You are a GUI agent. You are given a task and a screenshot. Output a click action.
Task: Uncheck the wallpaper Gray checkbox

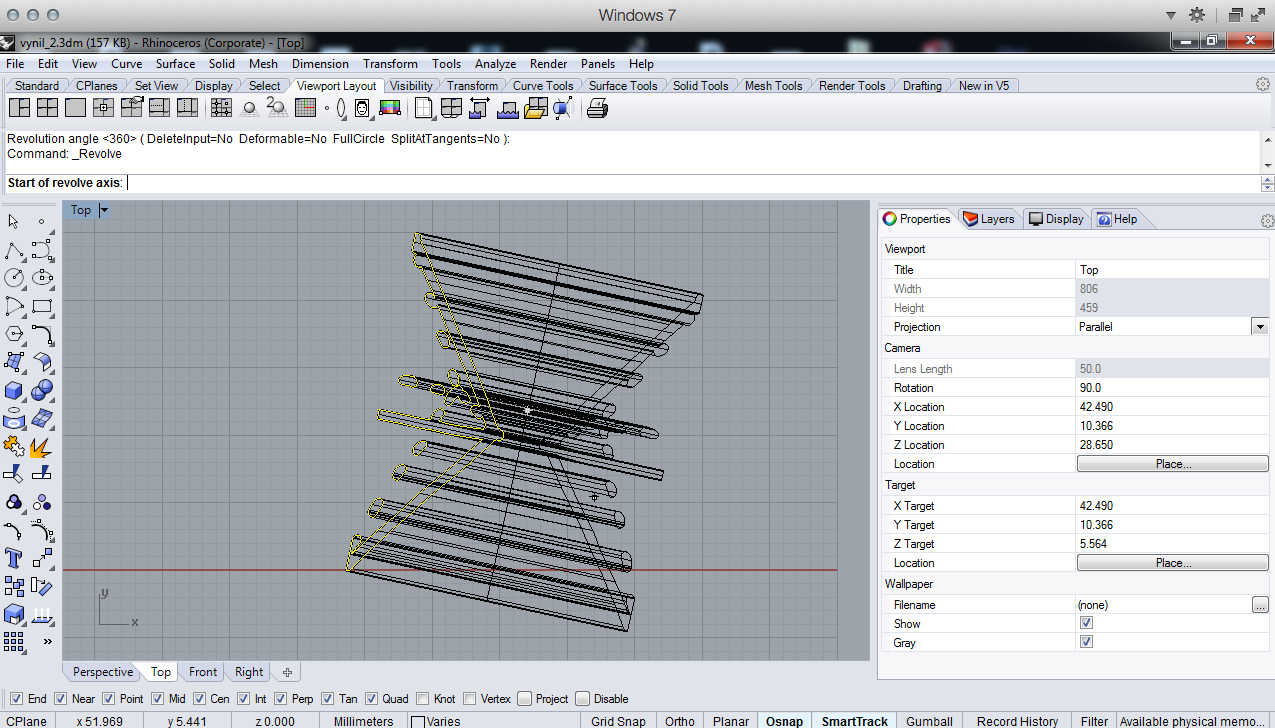[1086, 642]
